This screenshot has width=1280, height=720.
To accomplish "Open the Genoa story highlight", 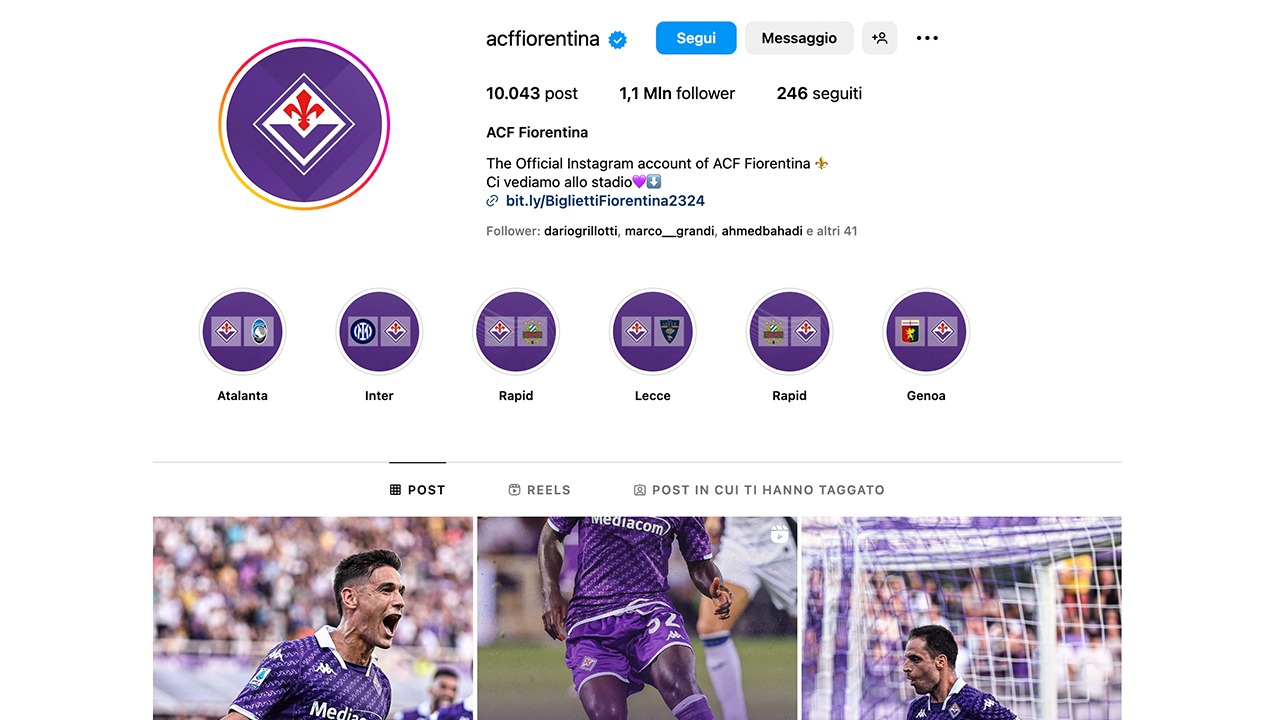I will [x=926, y=332].
